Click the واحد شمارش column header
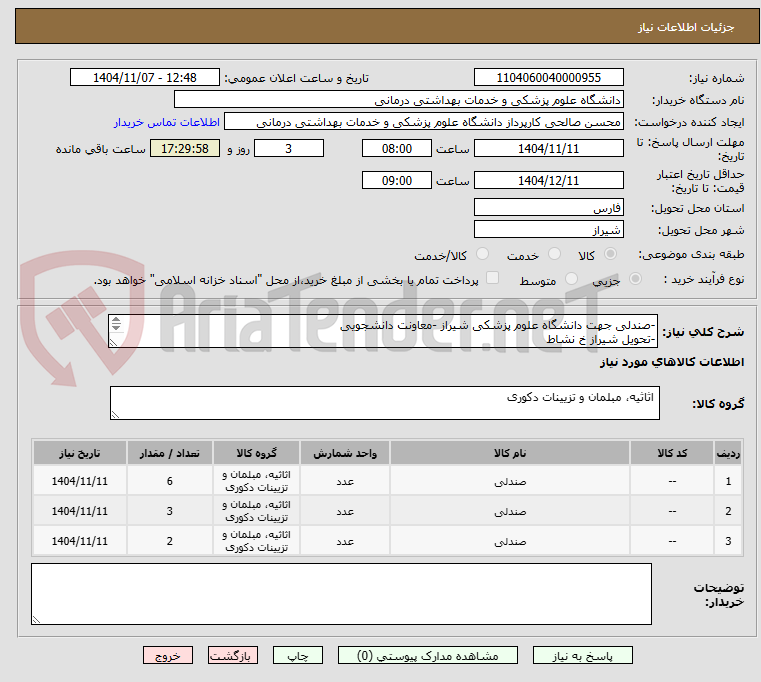Screen dimensions: 761x682 coord(345,453)
